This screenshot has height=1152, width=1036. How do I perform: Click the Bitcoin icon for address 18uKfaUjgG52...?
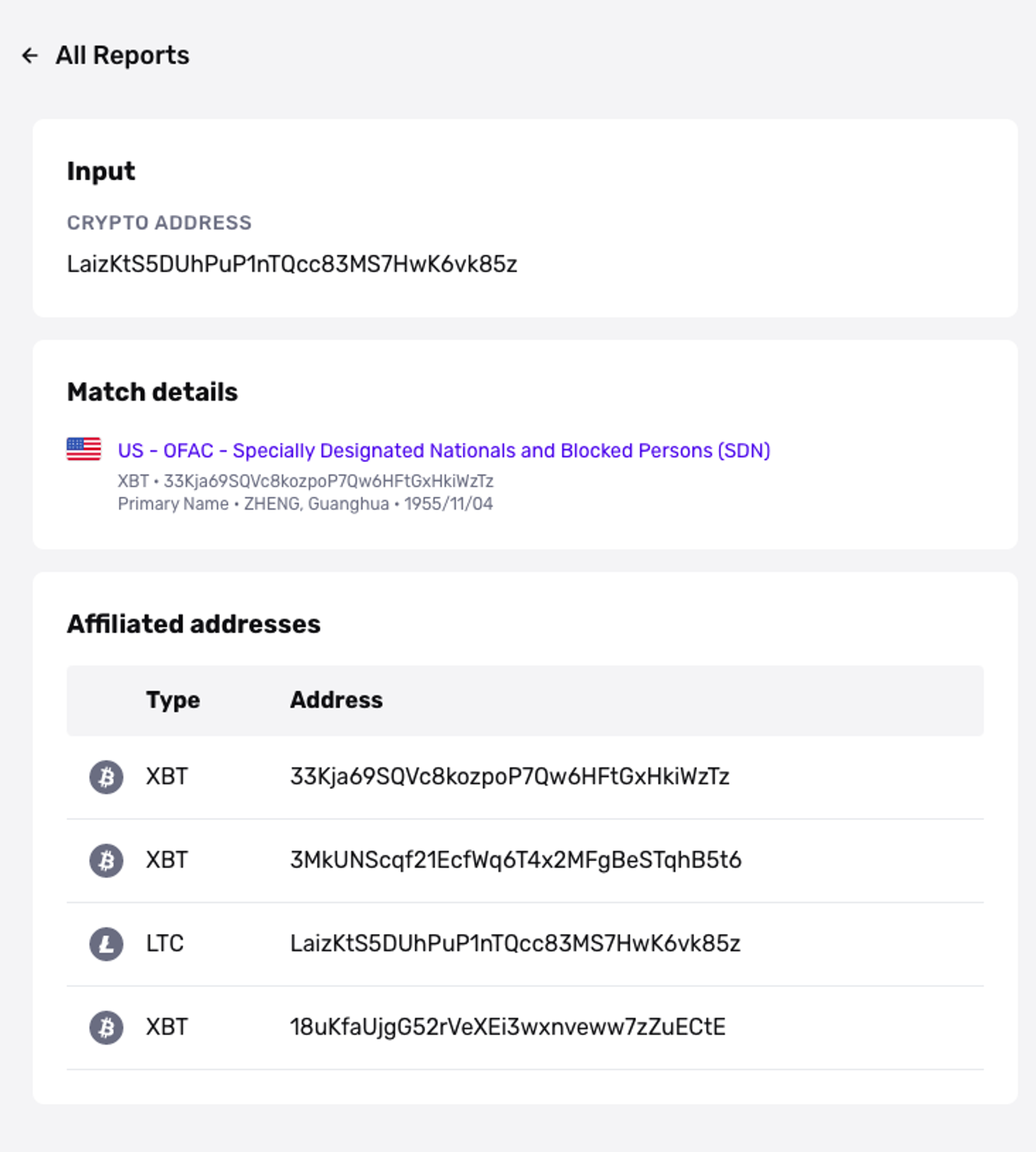pos(106,1028)
